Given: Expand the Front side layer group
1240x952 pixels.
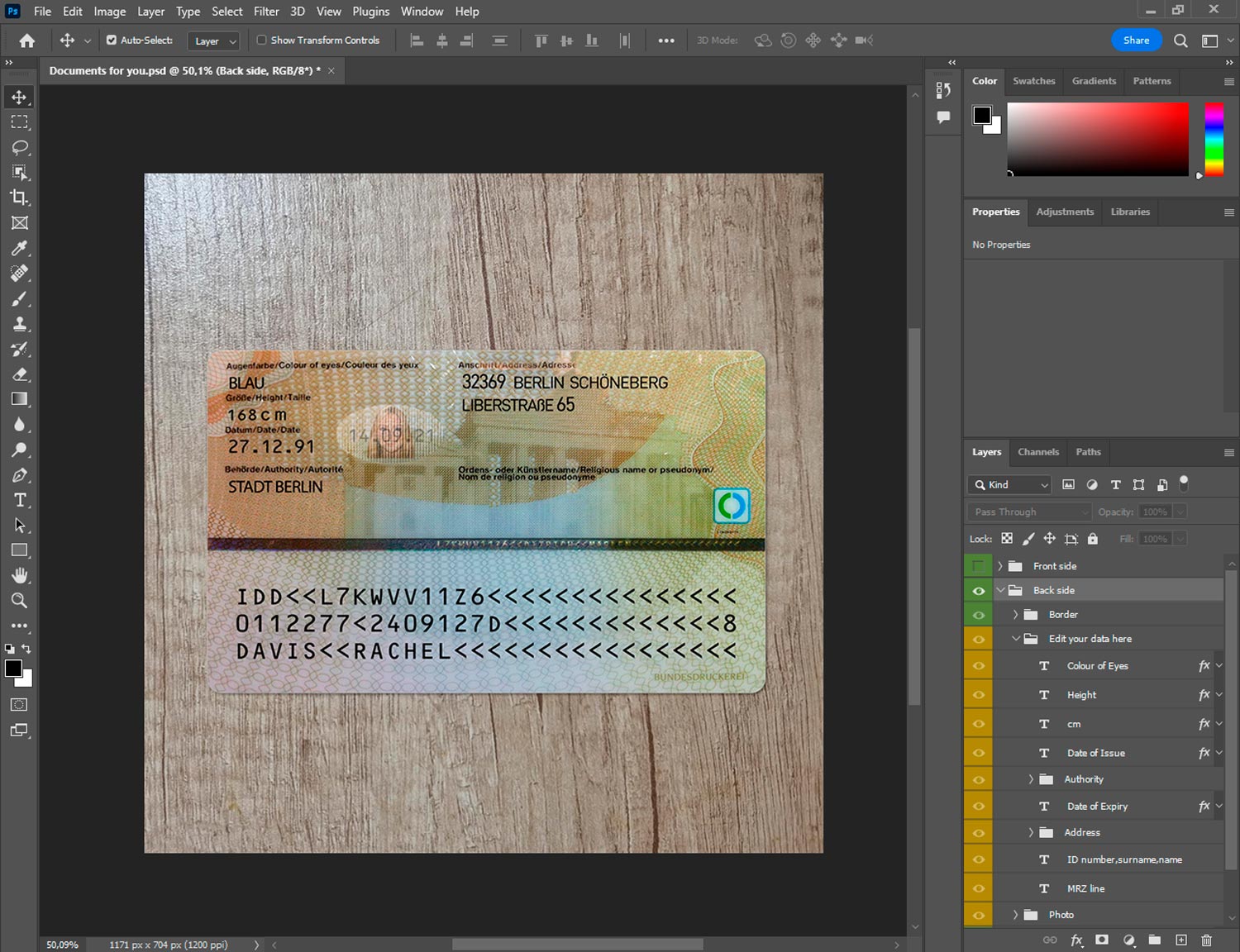Looking at the screenshot, I should [1000, 566].
